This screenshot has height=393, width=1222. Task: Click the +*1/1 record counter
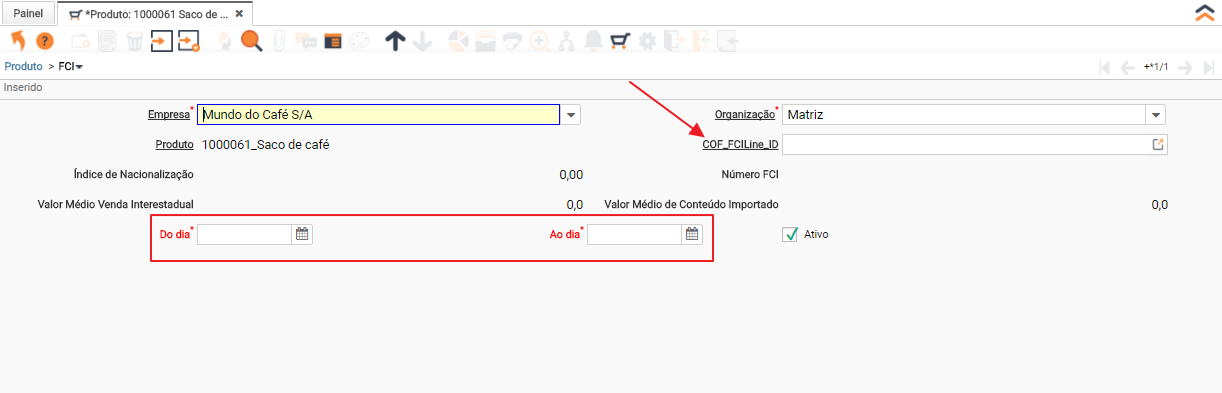pos(1156,67)
